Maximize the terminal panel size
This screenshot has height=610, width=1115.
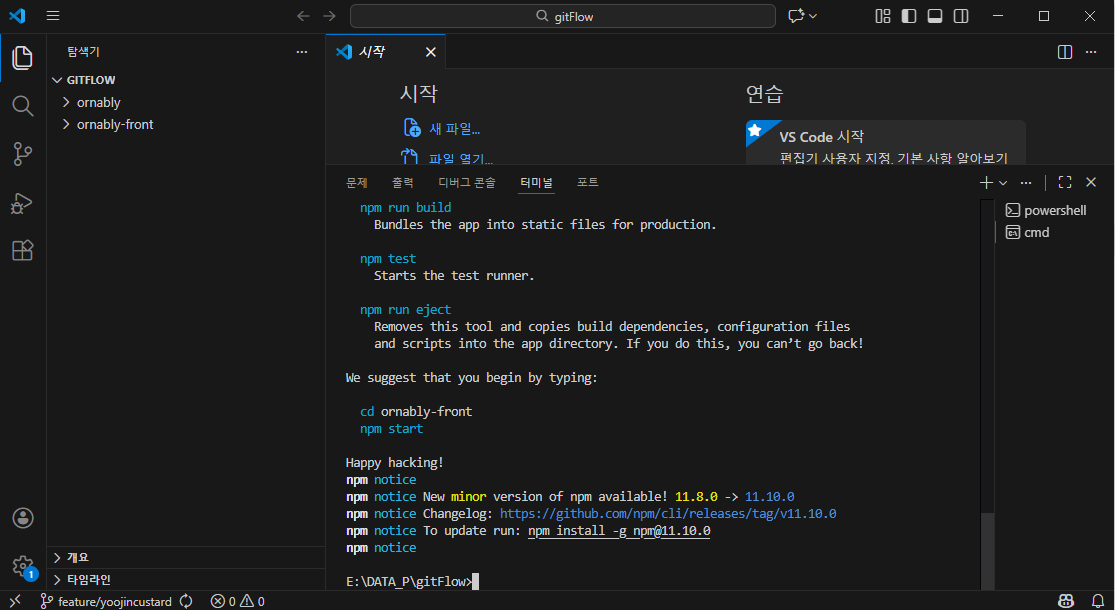(x=1065, y=183)
